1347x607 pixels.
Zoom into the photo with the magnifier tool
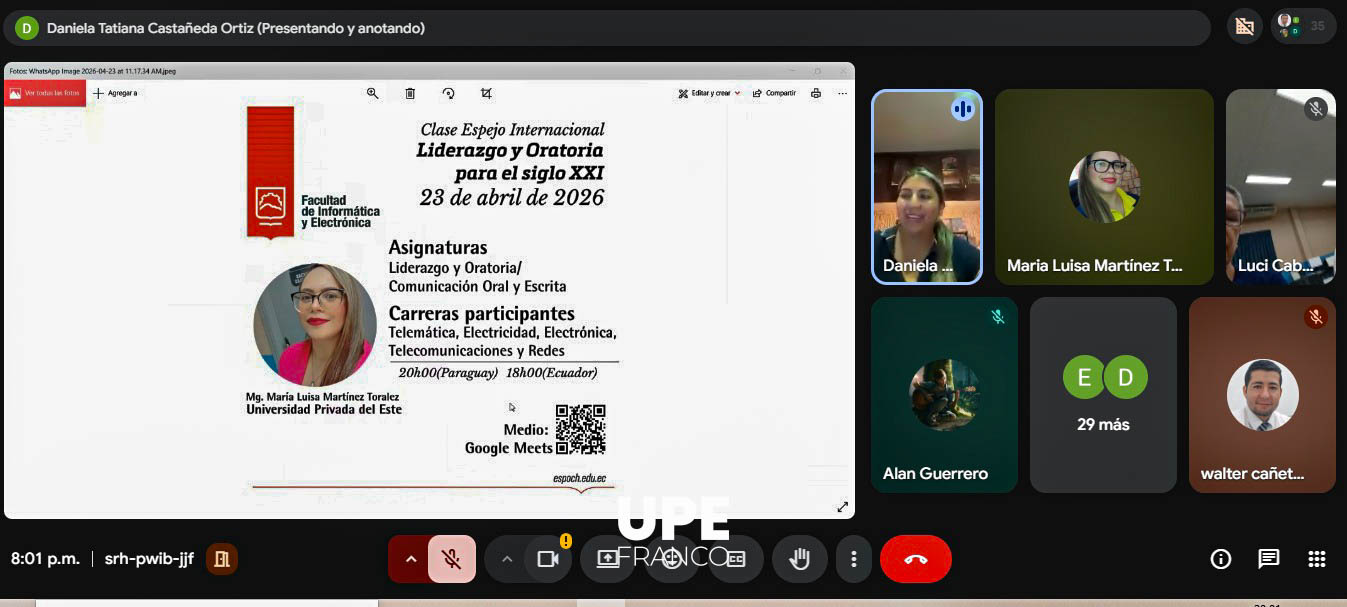click(x=371, y=92)
